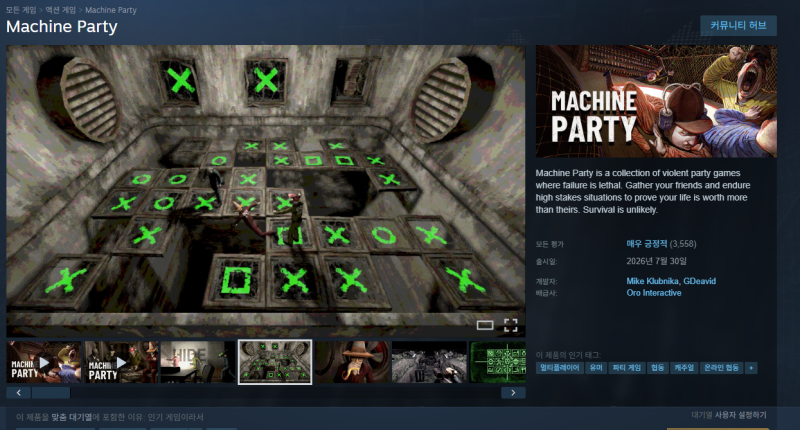Enter fullscreen view of the screenshot
Screen dimensions: 800x430
tap(511, 325)
